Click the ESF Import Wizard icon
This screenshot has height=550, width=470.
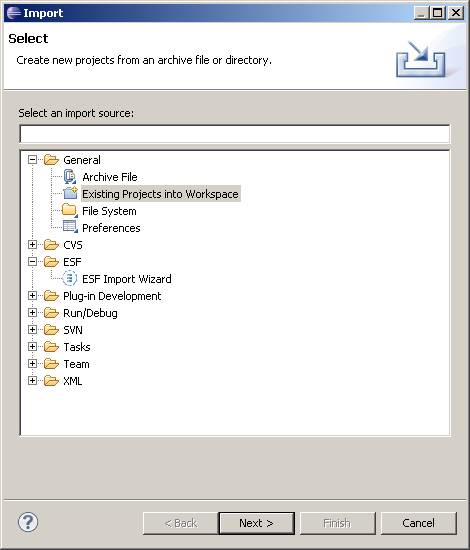click(x=69, y=279)
